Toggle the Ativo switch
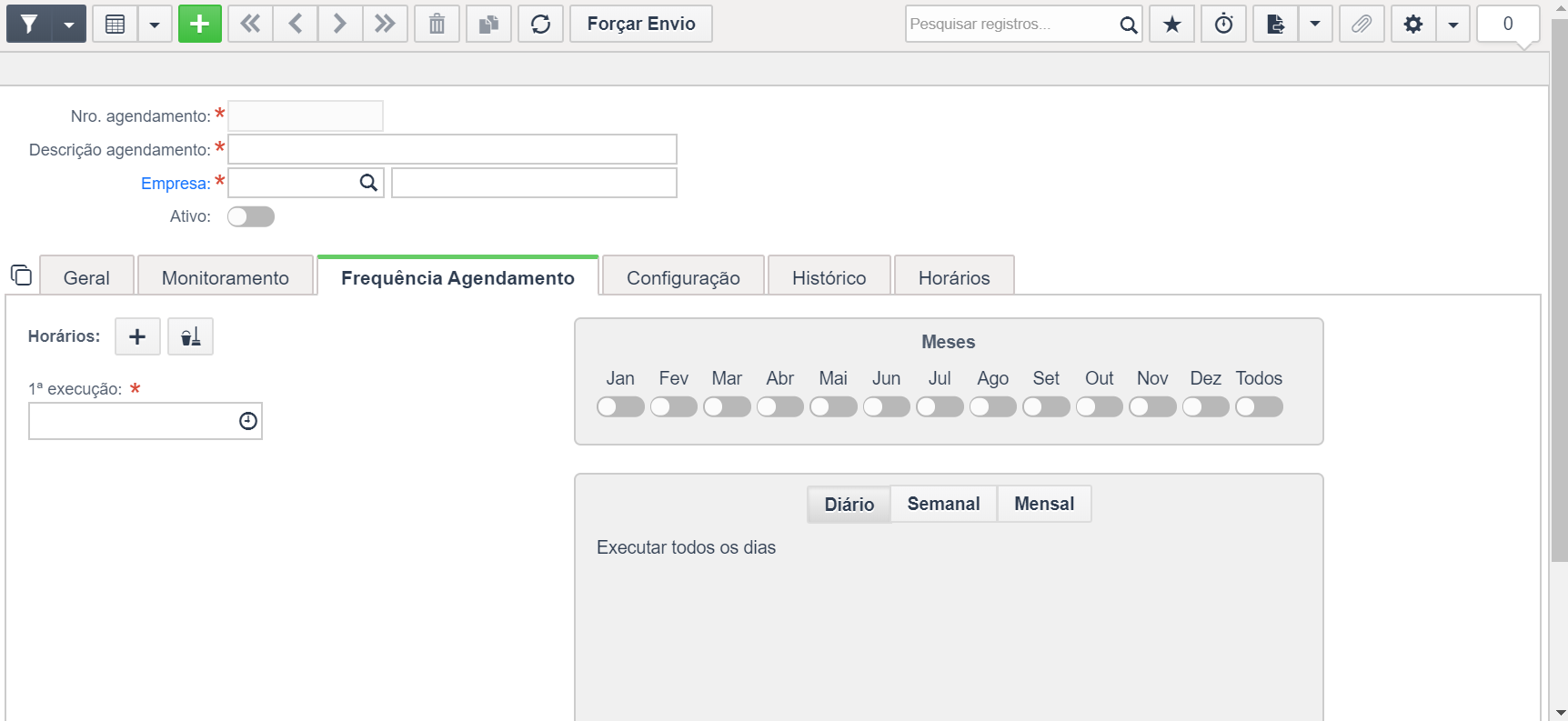1568x721 pixels. pos(251,216)
